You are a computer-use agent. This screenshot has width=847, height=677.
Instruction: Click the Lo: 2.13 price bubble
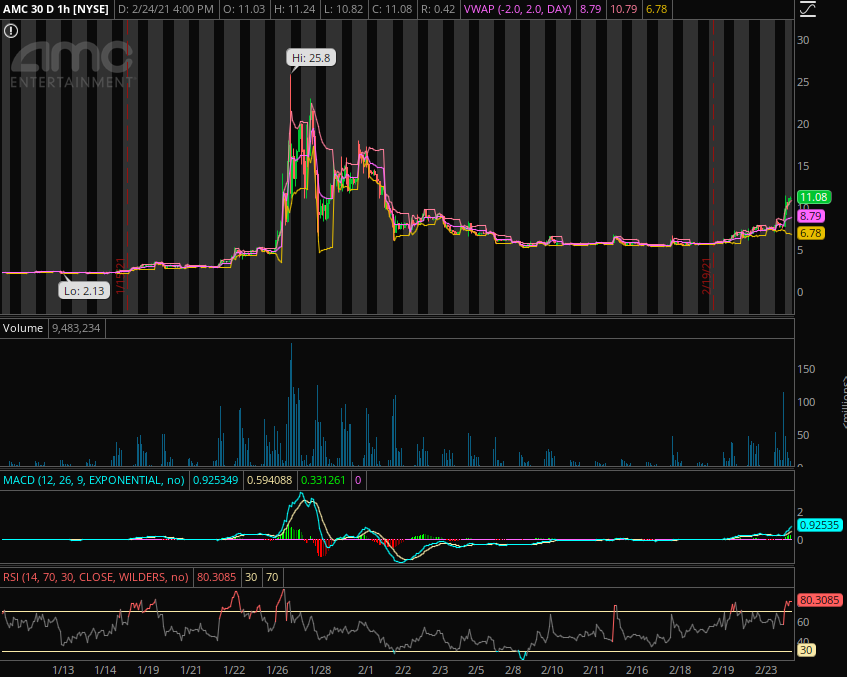click(84, 291)
